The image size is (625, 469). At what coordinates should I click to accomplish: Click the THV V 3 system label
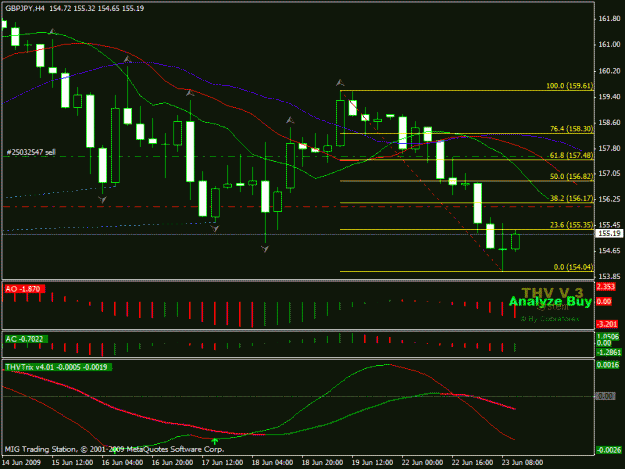point(552,293)
